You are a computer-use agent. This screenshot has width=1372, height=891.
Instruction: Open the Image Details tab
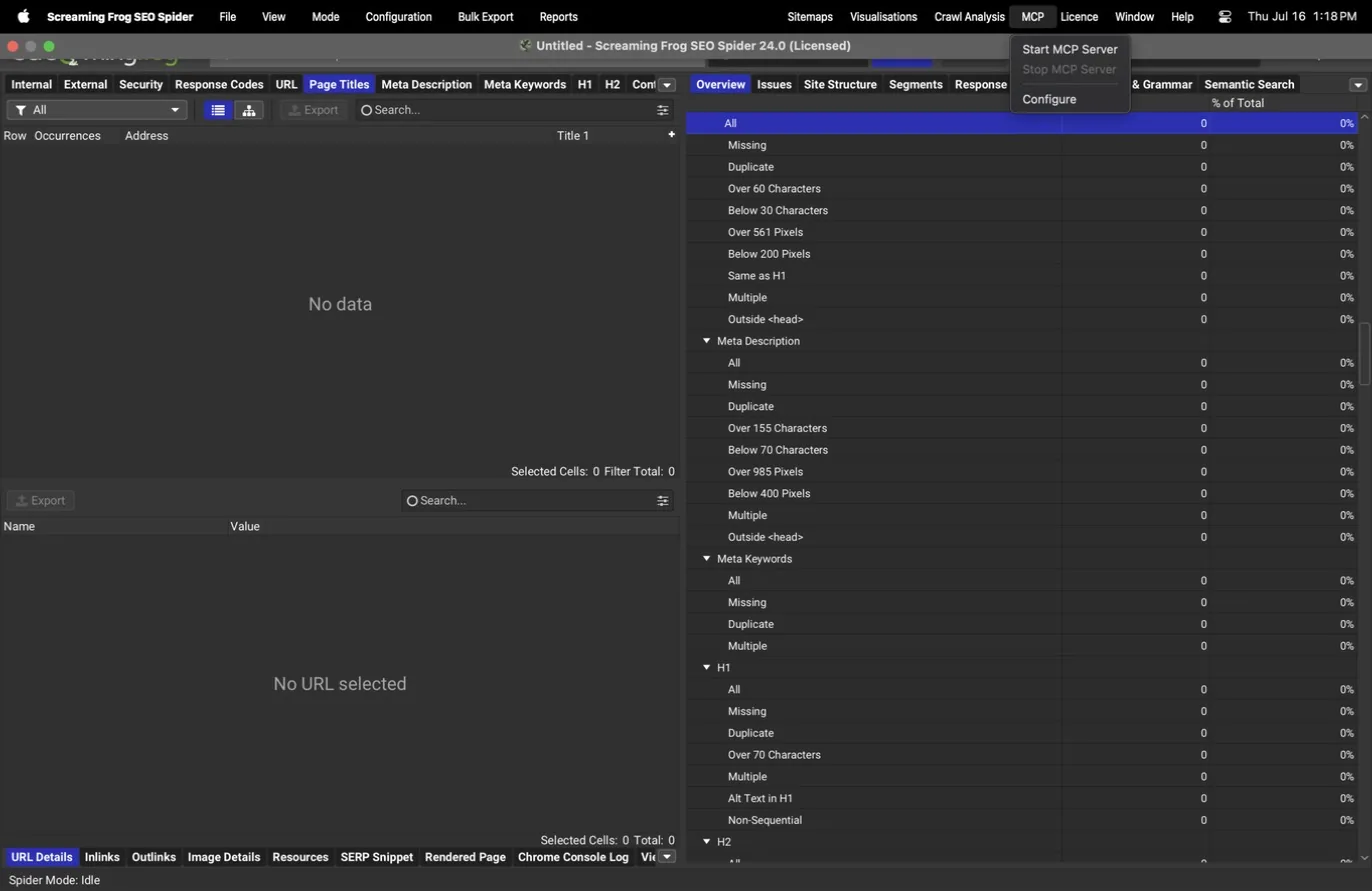point(224,857)
